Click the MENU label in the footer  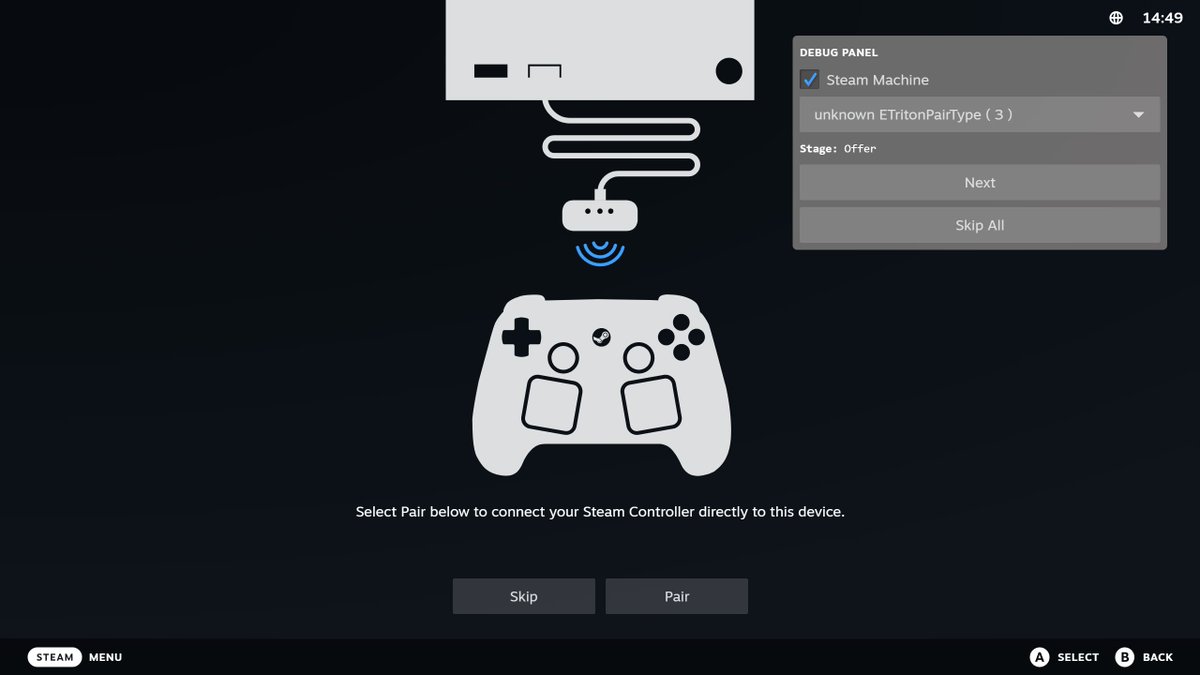(x=105, y=657)
